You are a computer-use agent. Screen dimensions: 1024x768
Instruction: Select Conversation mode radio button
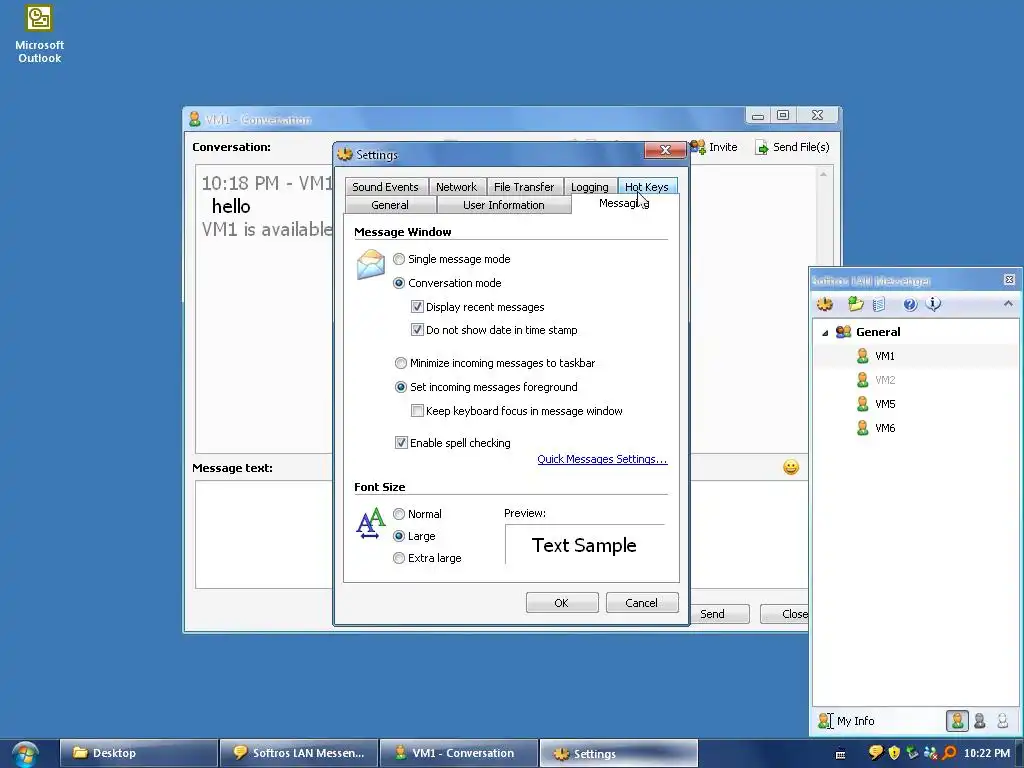pos(399,283)
